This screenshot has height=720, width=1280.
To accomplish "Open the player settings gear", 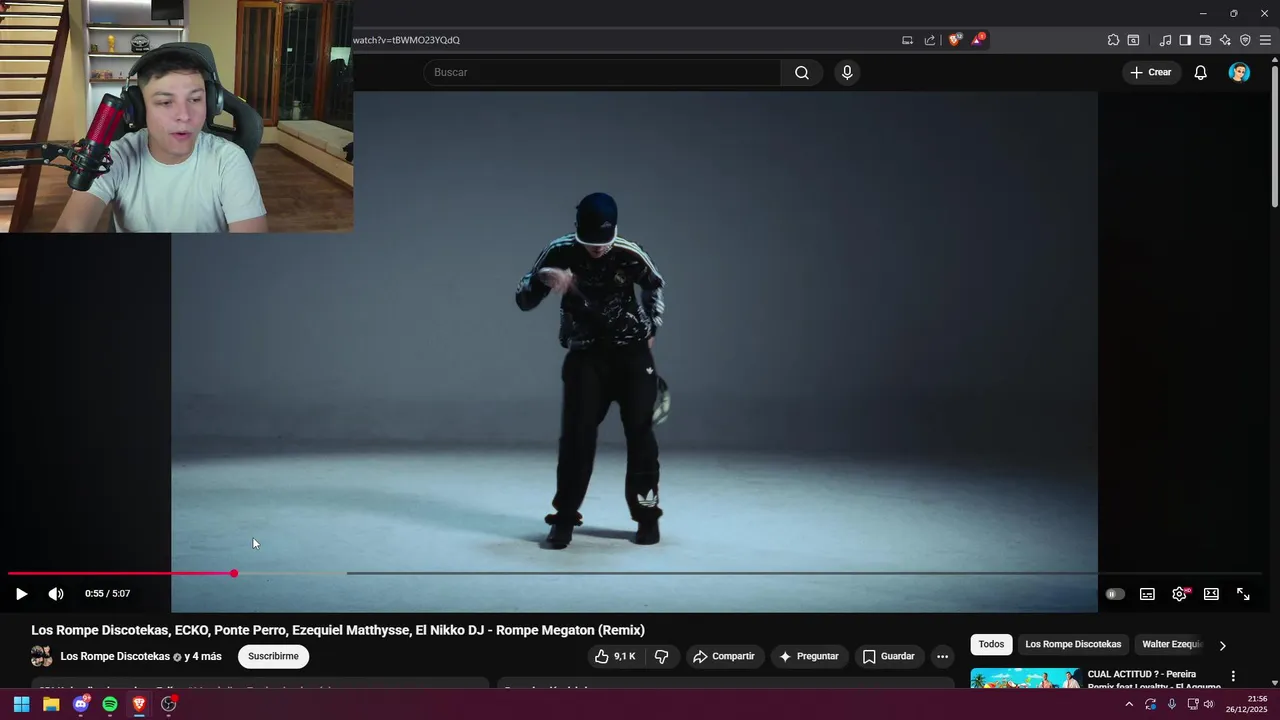I will point(1180,594).
